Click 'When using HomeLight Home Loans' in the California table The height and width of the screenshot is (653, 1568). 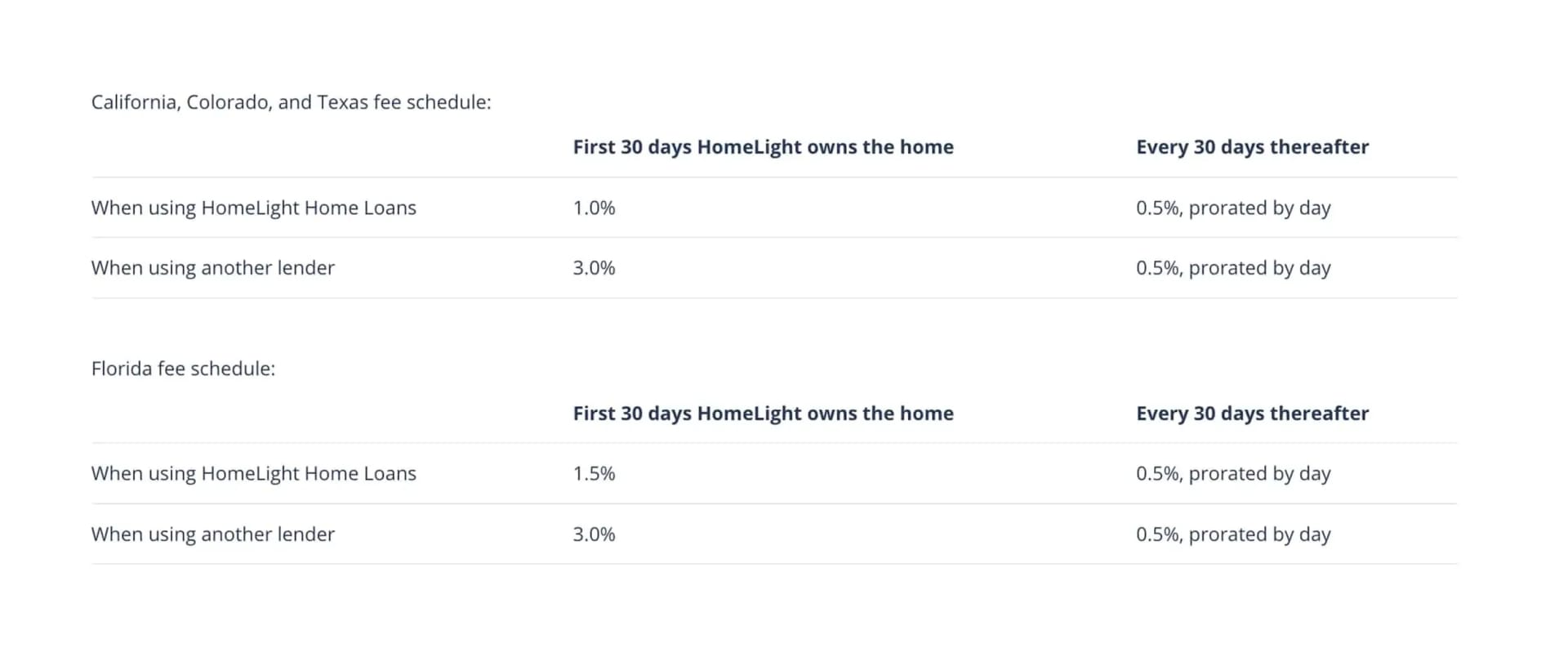click(x=254, y=208)
